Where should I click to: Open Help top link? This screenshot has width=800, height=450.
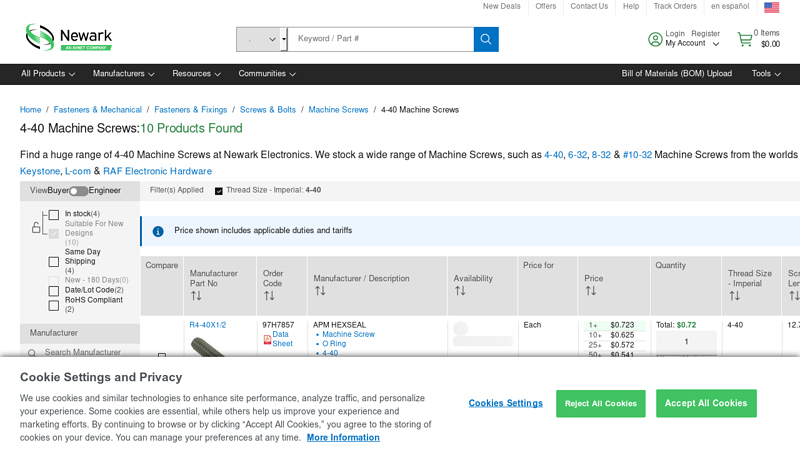pyautogui.click(x=631, y=6)
